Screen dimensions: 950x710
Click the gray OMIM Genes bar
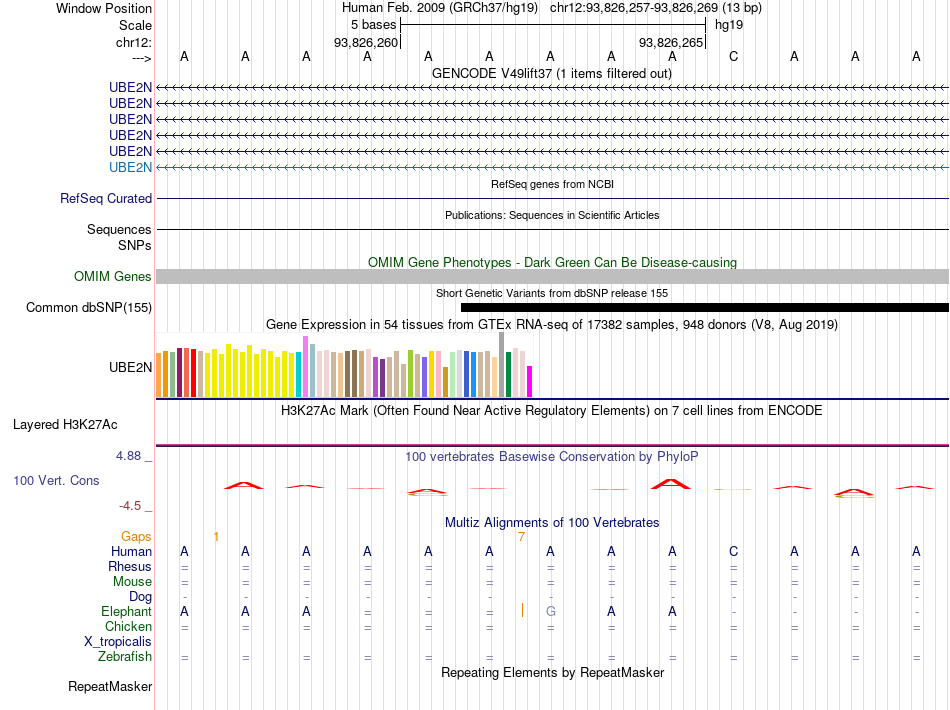(552, 276)
